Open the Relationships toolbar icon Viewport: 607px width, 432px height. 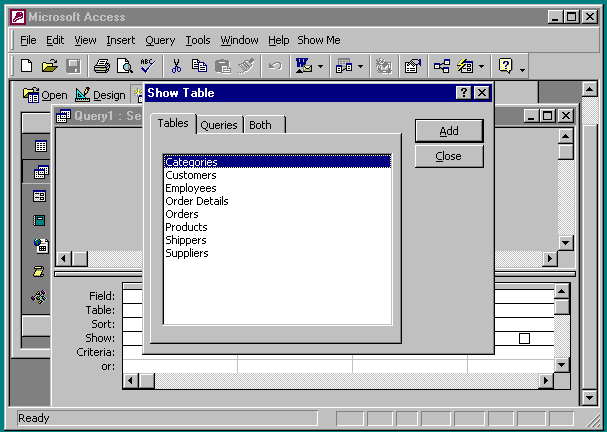[442, 66]
